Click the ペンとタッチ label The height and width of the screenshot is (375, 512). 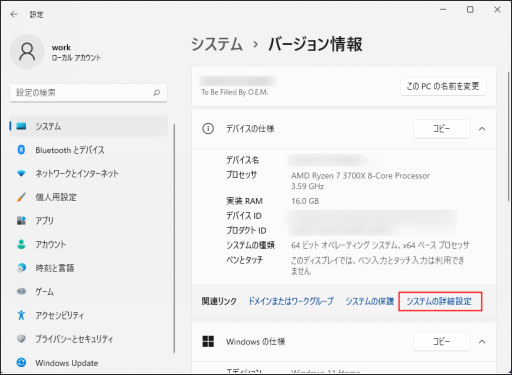[x=244, y=260]
